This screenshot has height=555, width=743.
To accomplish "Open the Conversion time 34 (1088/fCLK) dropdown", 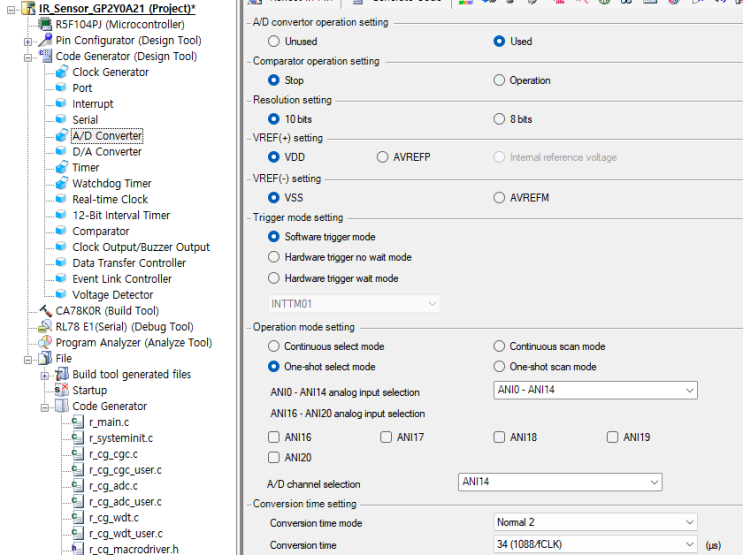I will pyautogui.click(x=595, y=544).
